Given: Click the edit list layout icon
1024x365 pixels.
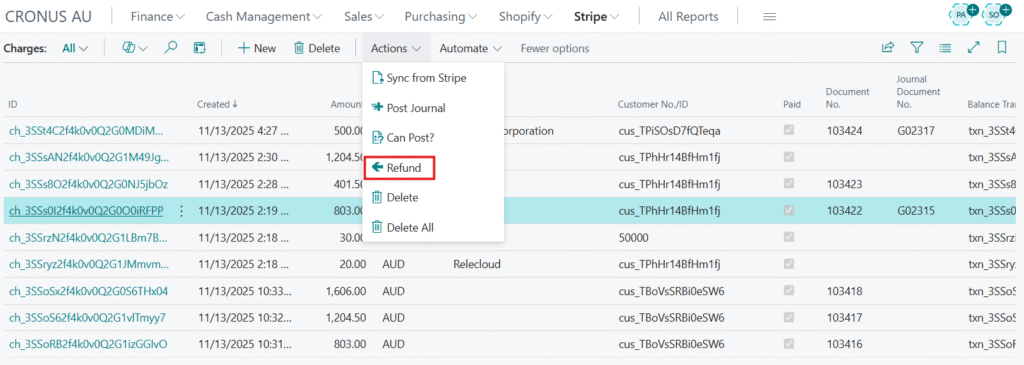Looking at the screenshot, I should tap(200, 48).
